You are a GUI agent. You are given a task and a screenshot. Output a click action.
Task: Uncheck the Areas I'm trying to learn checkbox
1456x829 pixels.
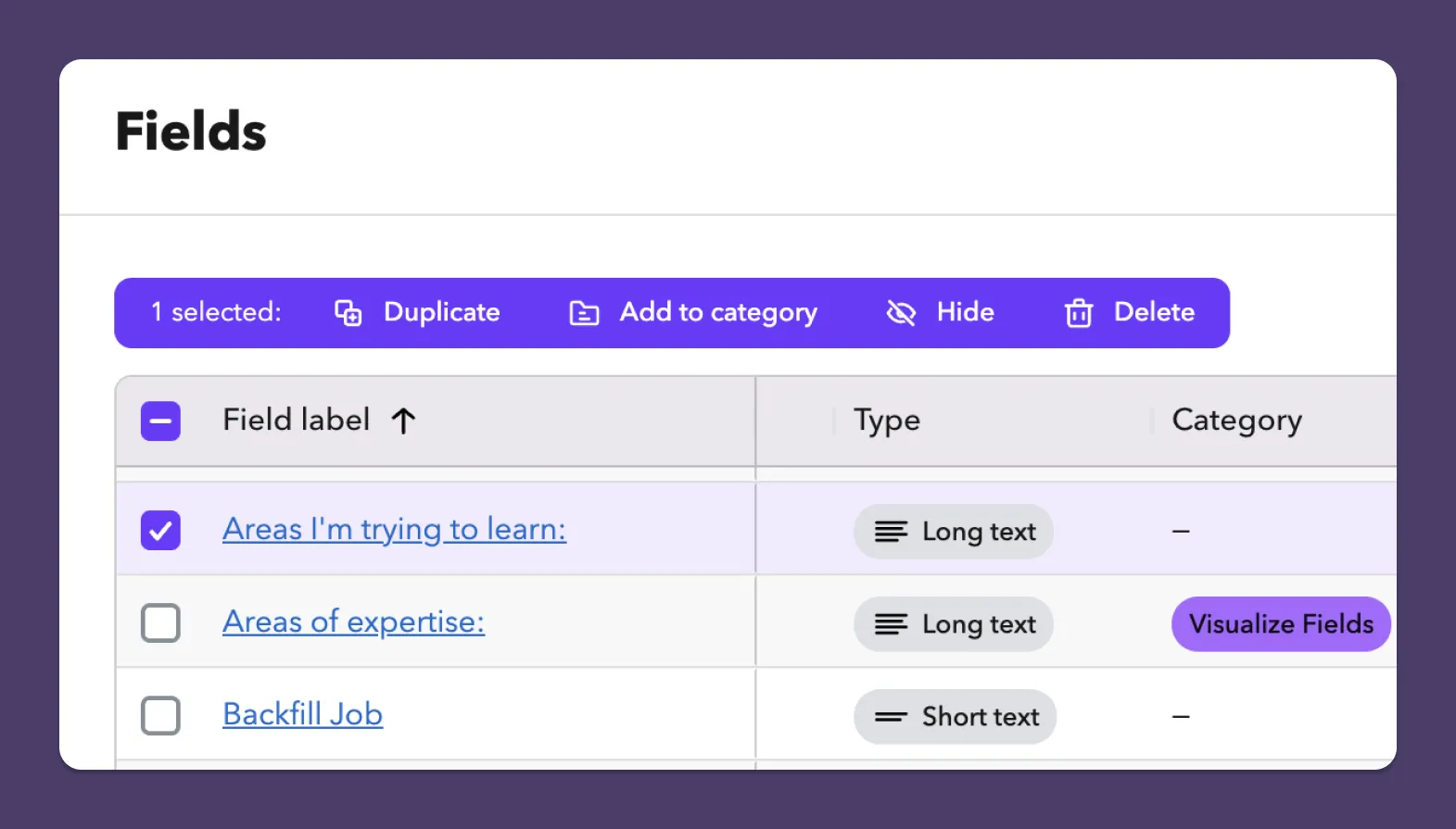(160, 531)
